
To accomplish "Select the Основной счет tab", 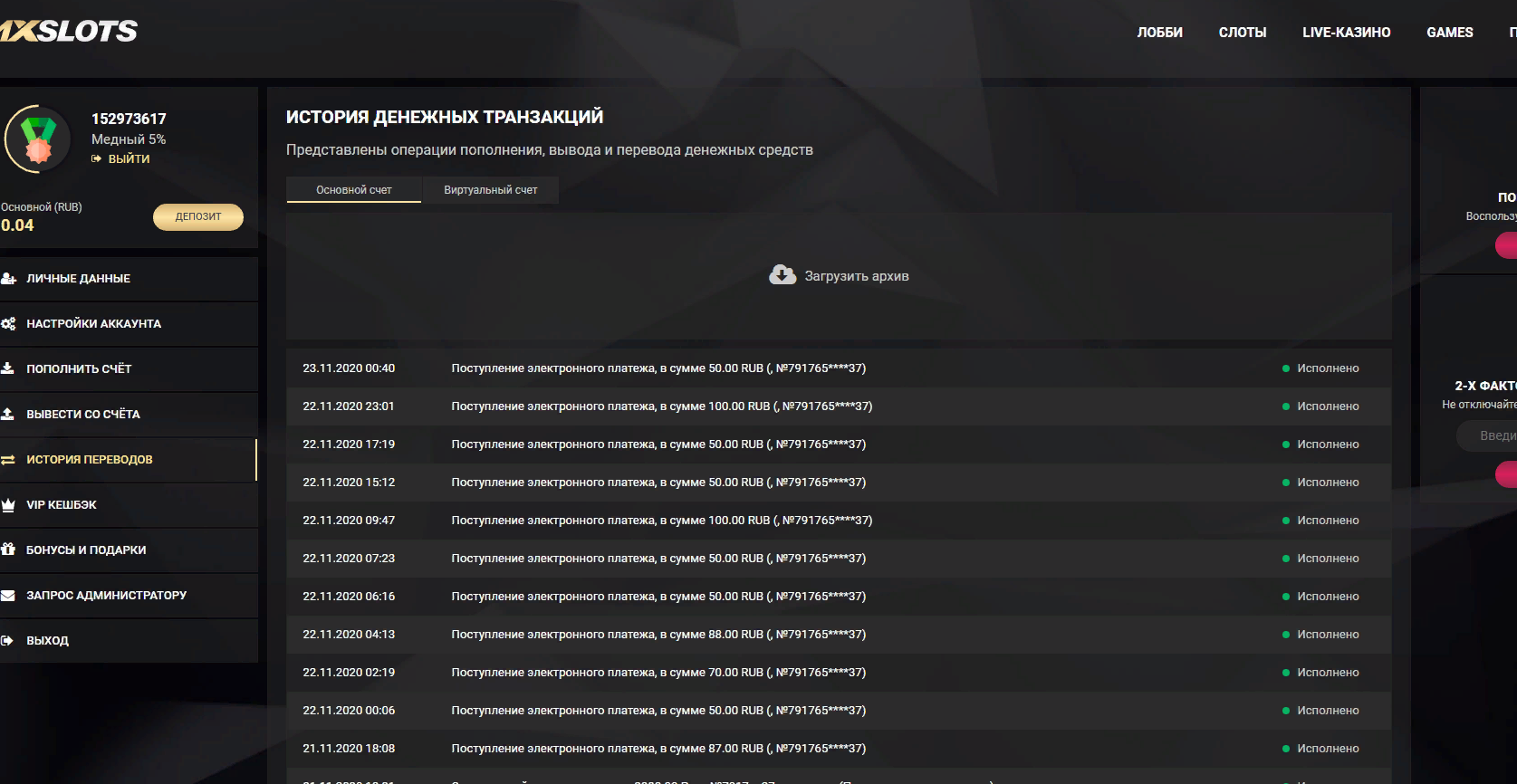I will [x=354, y=190].
